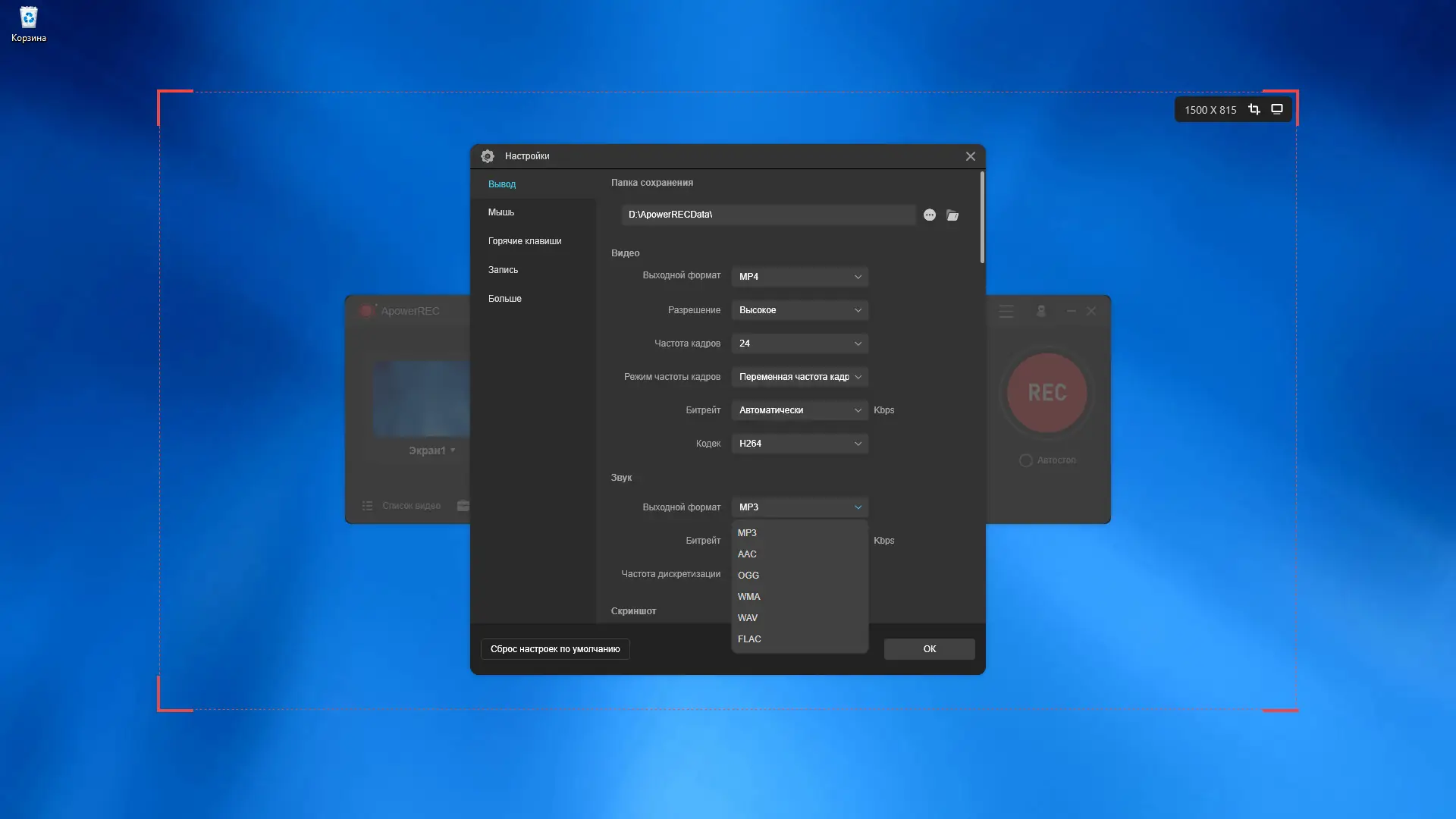Viewport: 1456px width, 819px height.
Task: Expand the Разрешение dropdown
Action: 799,310
